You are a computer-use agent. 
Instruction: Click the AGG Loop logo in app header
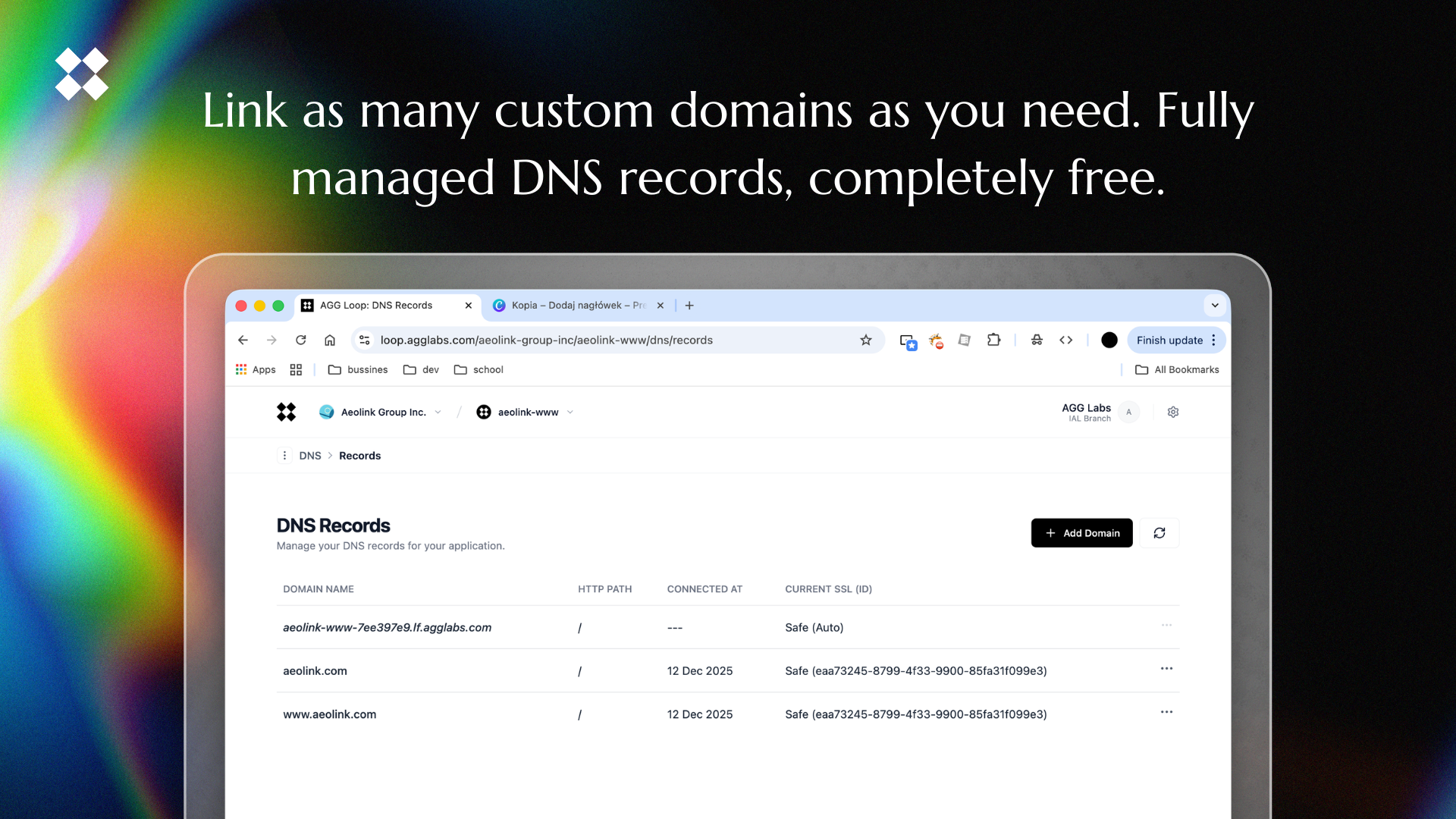(286, 412)
